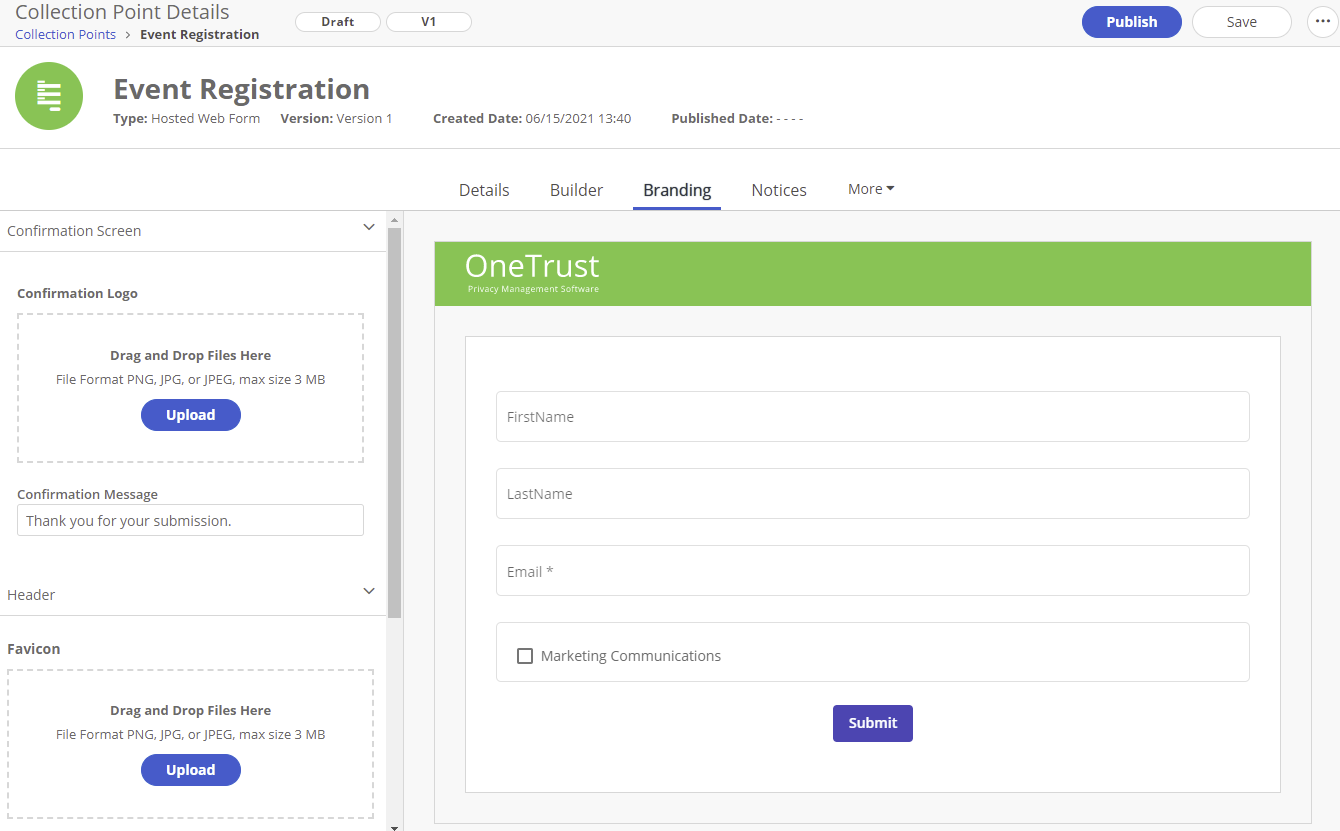Click the green collection point icon
This screenshot has width=1340, height=831.
[48, 96]
